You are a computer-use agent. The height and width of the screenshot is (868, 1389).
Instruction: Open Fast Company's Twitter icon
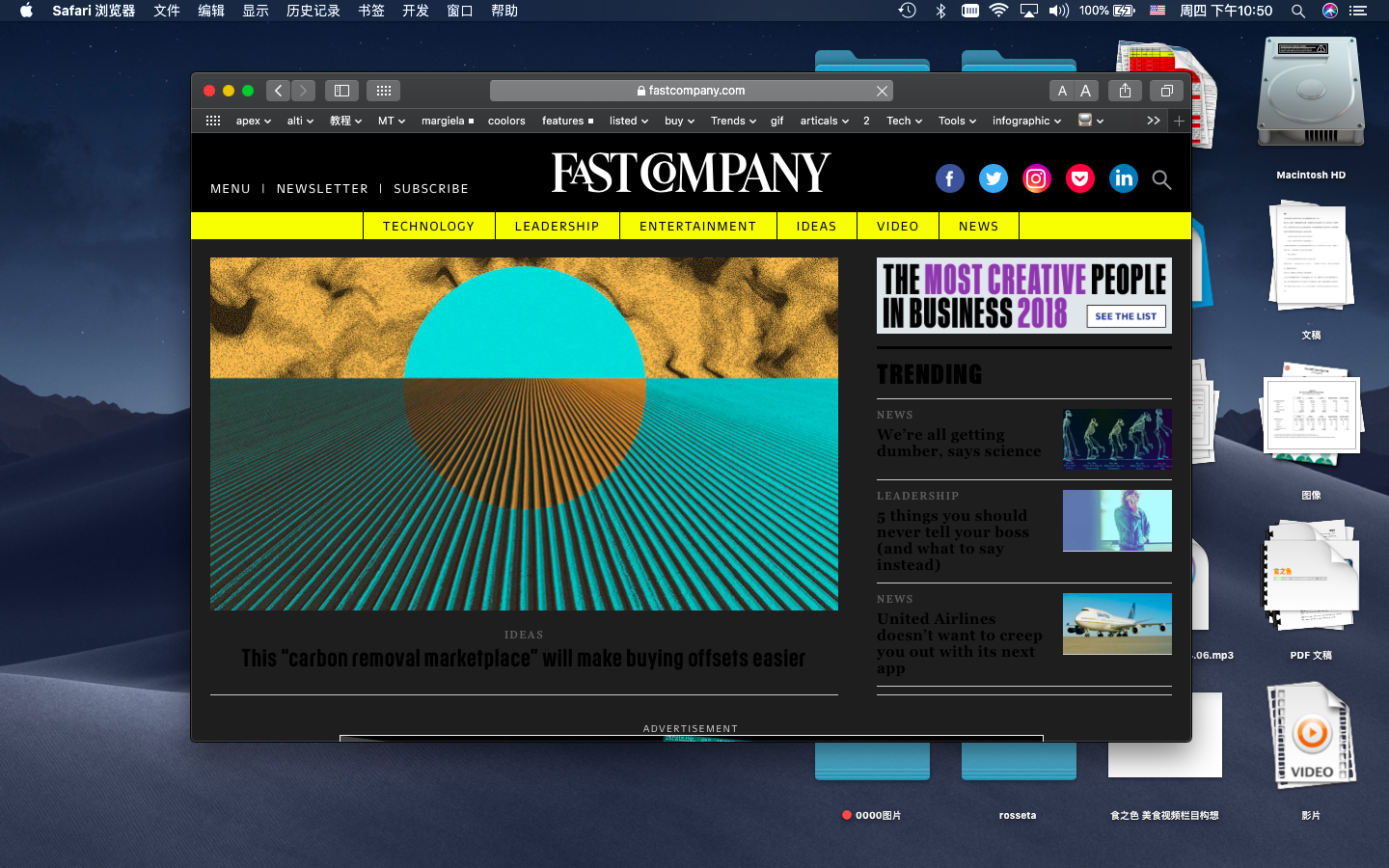click(993, 178)
